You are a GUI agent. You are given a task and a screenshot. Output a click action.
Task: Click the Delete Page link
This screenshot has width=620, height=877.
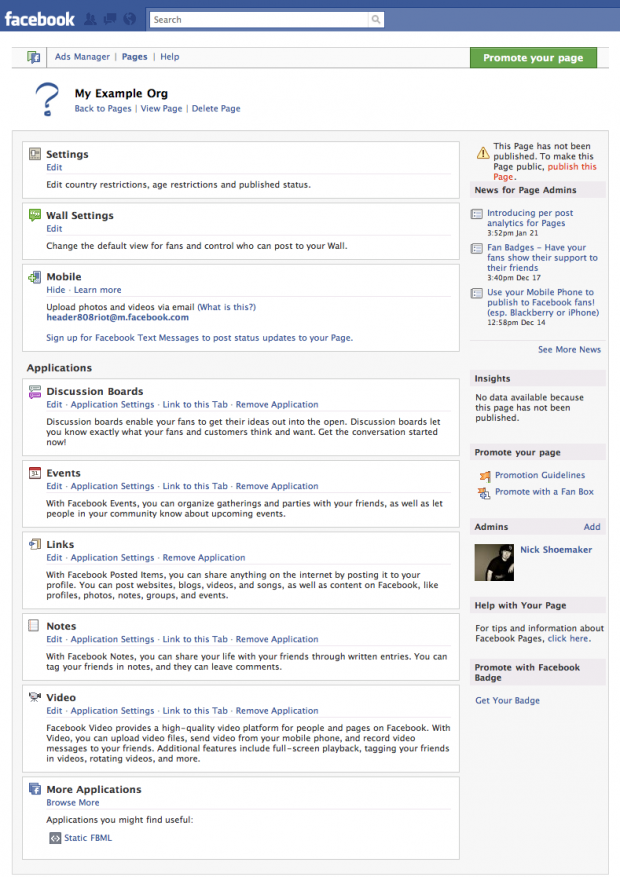point(216,109)
